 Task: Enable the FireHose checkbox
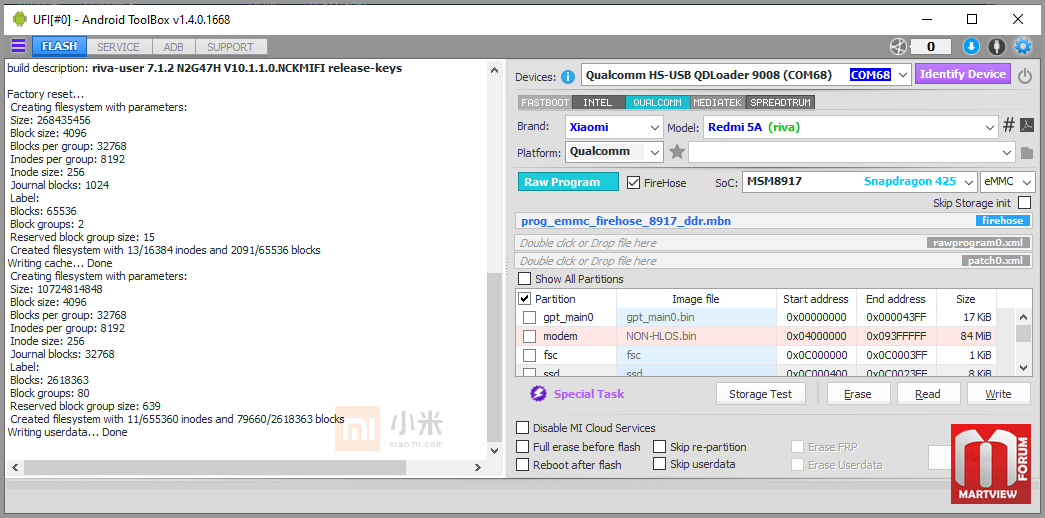634,182
